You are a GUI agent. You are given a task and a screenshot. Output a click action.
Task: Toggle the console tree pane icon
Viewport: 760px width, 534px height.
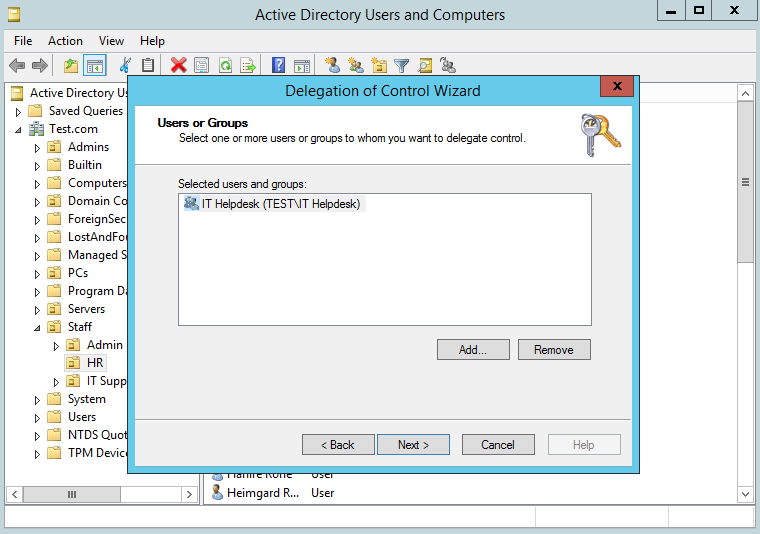click(x=95, y=65)
